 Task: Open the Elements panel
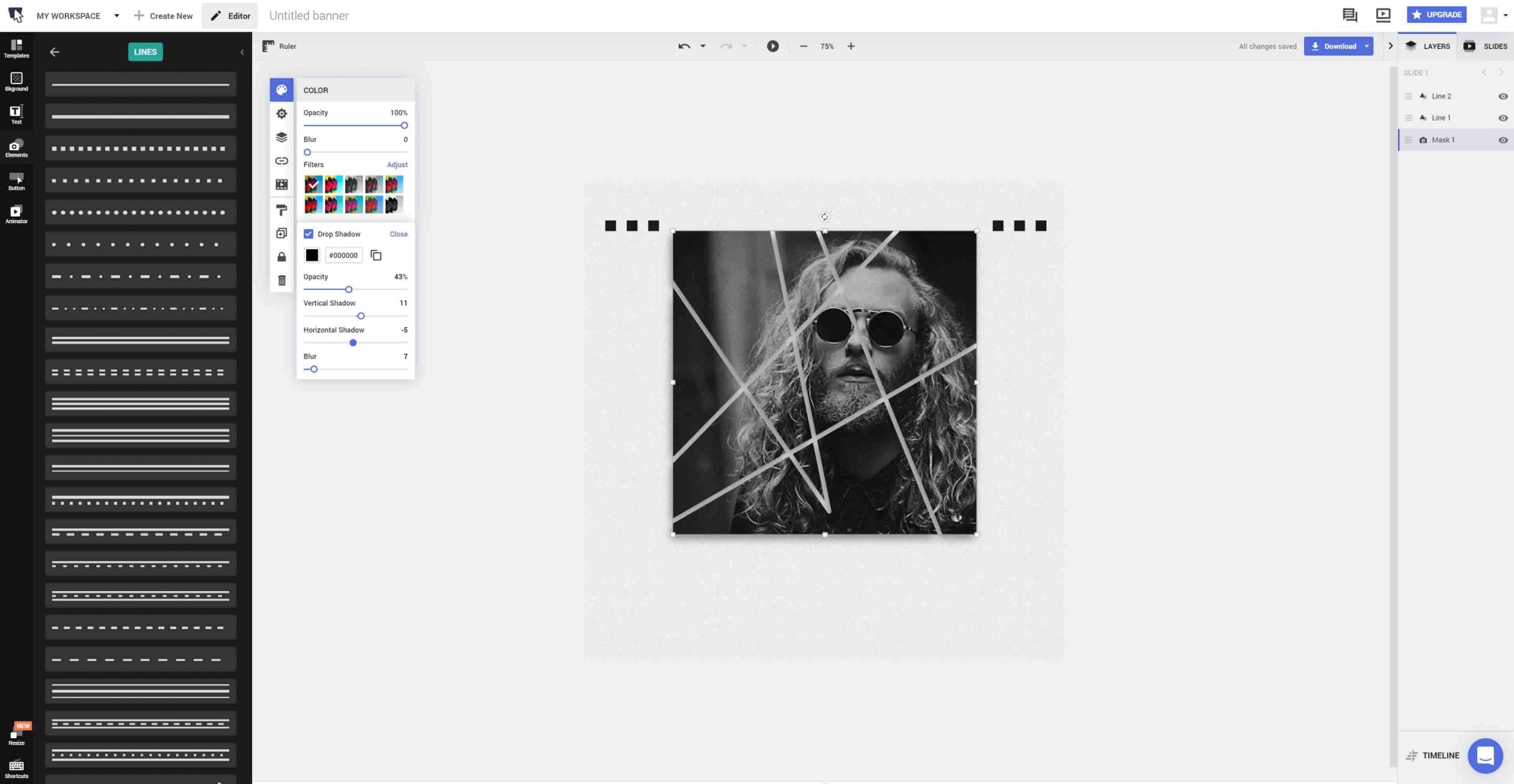click(x=16, y=148)
